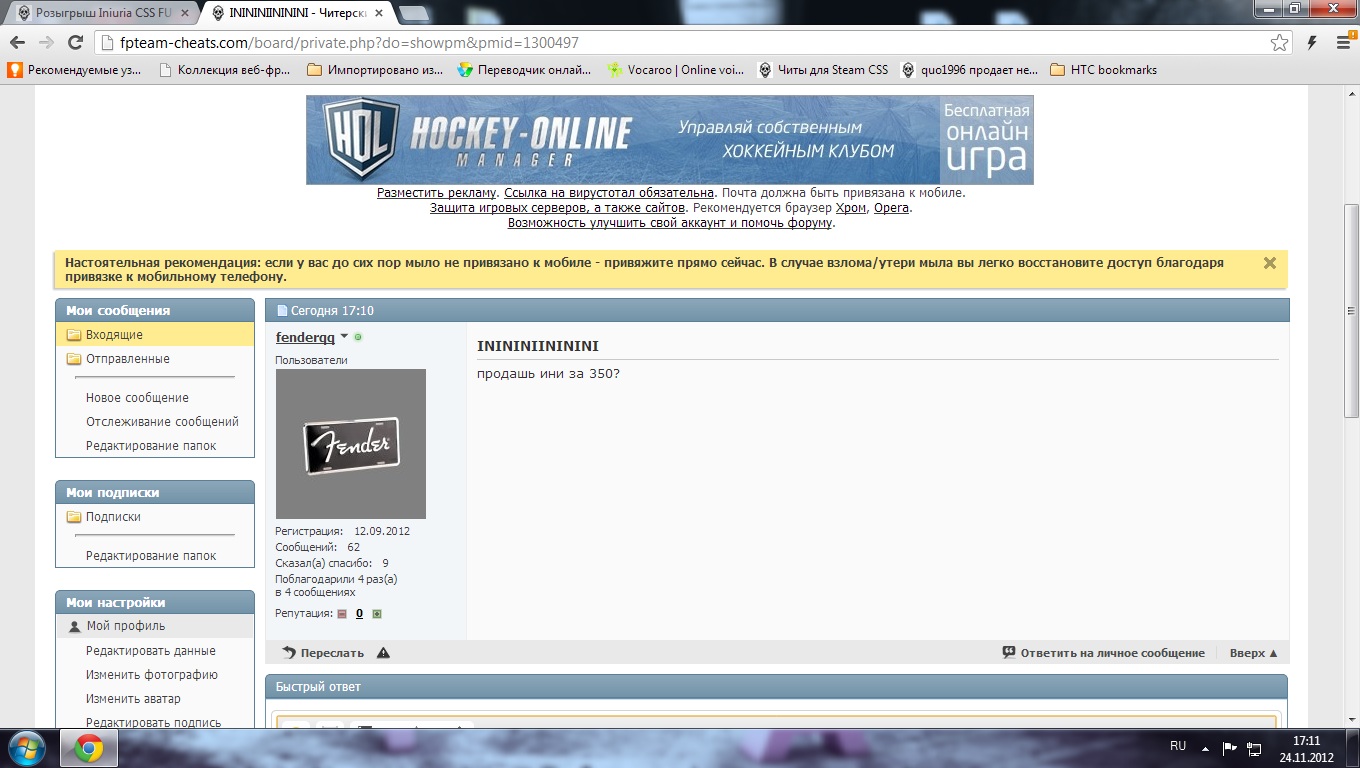Viewport: 1360px width, 768px height.
Task: Click the green positive reputation icon
Action: point(377,614)
